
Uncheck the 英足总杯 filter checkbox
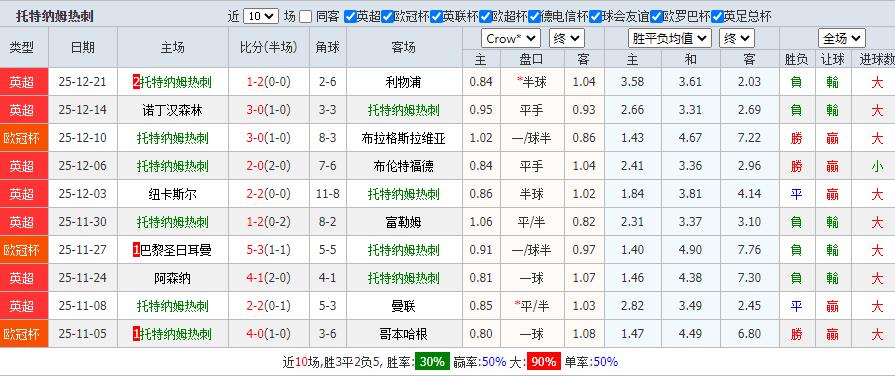(718, 17)
